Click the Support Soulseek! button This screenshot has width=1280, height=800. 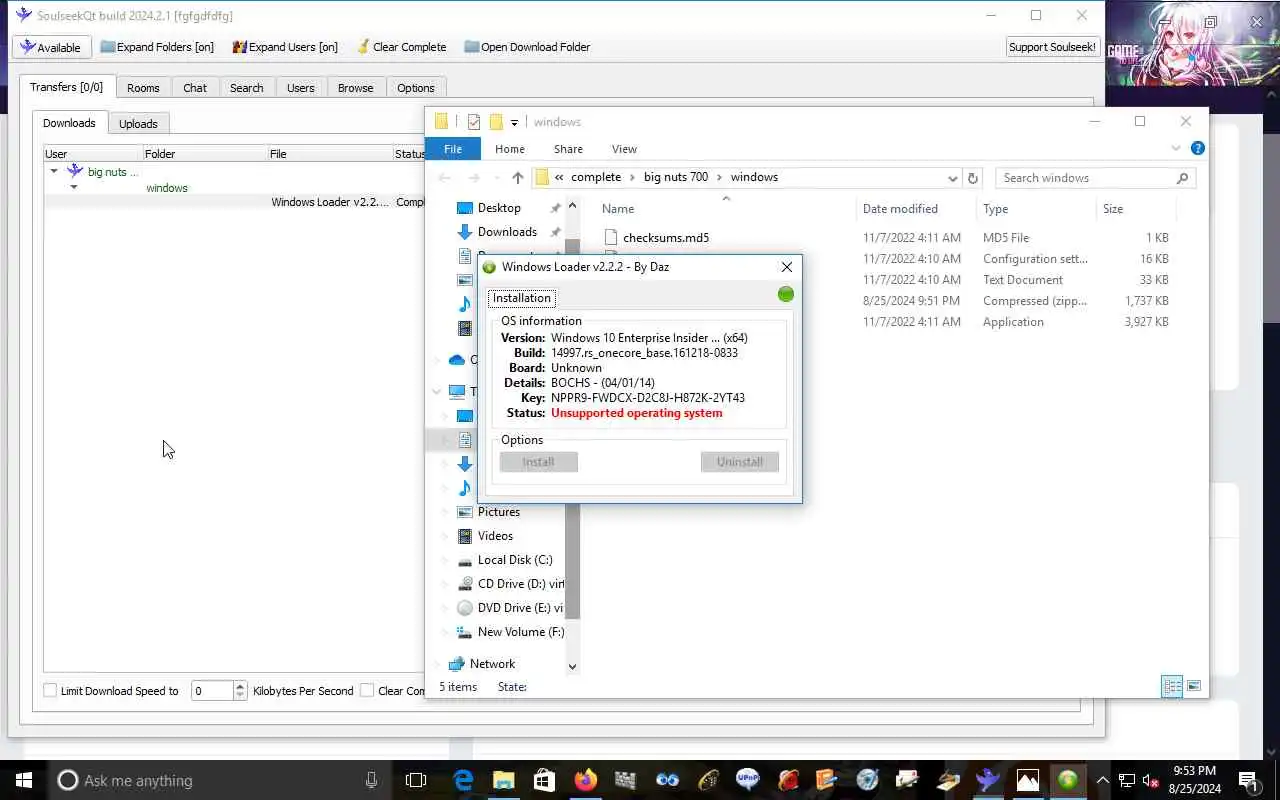pyautogui.click(x=1052, y=47)
